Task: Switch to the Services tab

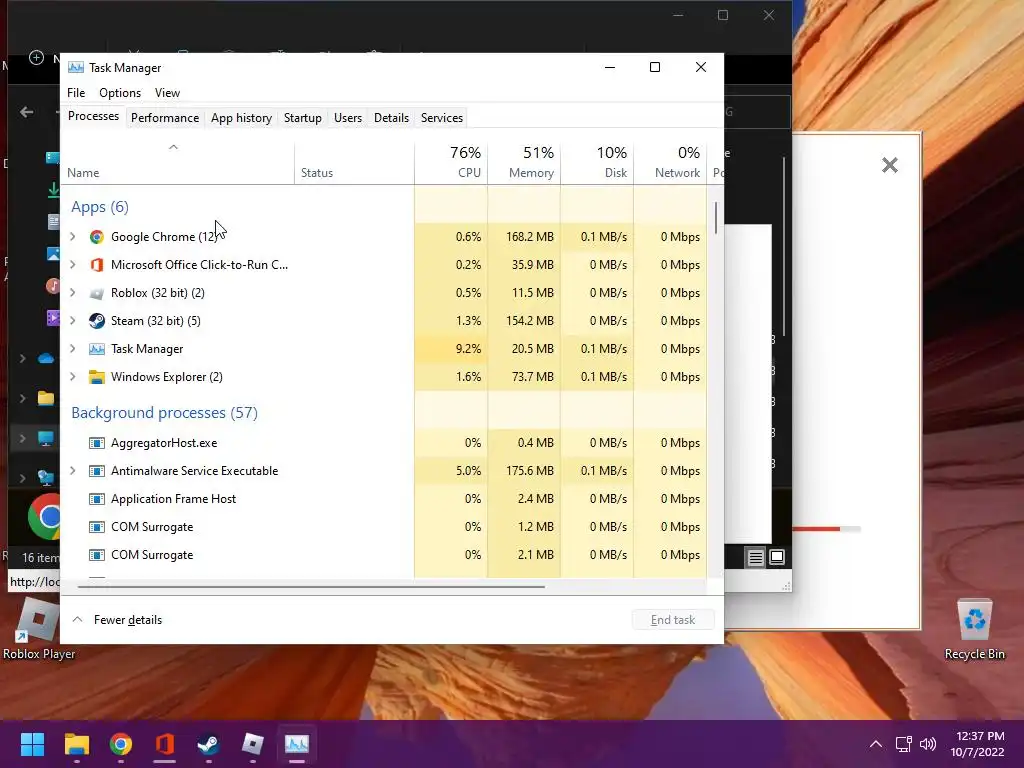Action: [x=441, y=118]
